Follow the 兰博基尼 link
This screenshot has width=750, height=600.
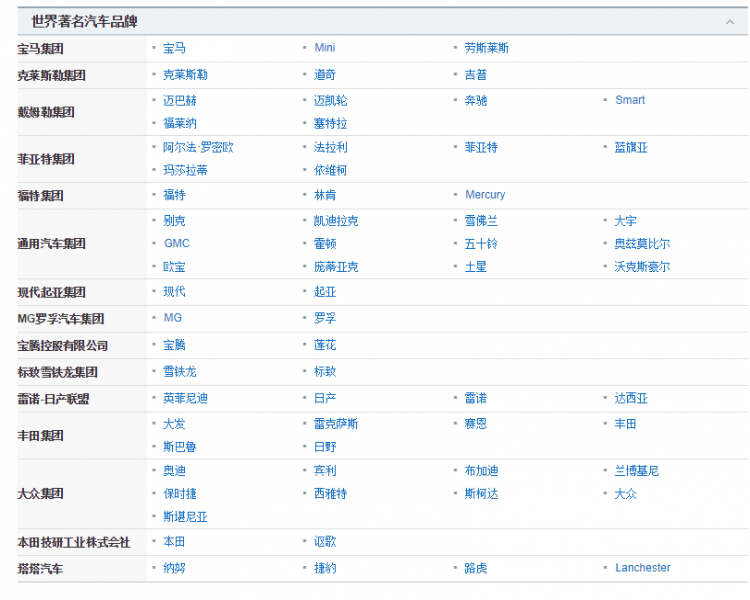coord(637,471)
